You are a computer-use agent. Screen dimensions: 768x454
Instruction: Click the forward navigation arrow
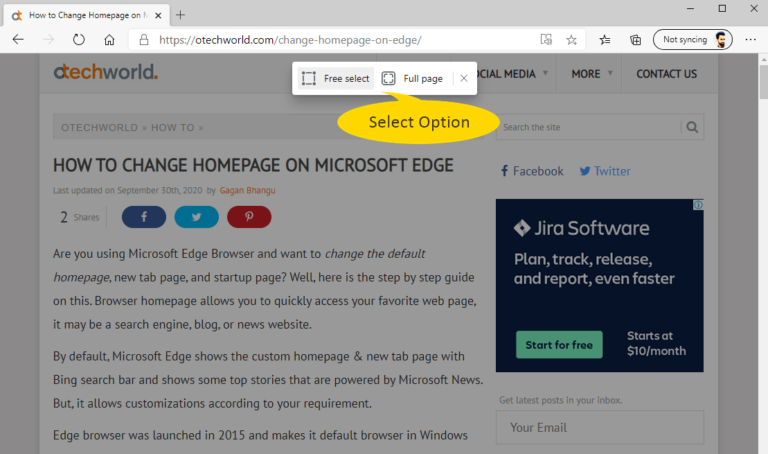[x=48, y=40]
